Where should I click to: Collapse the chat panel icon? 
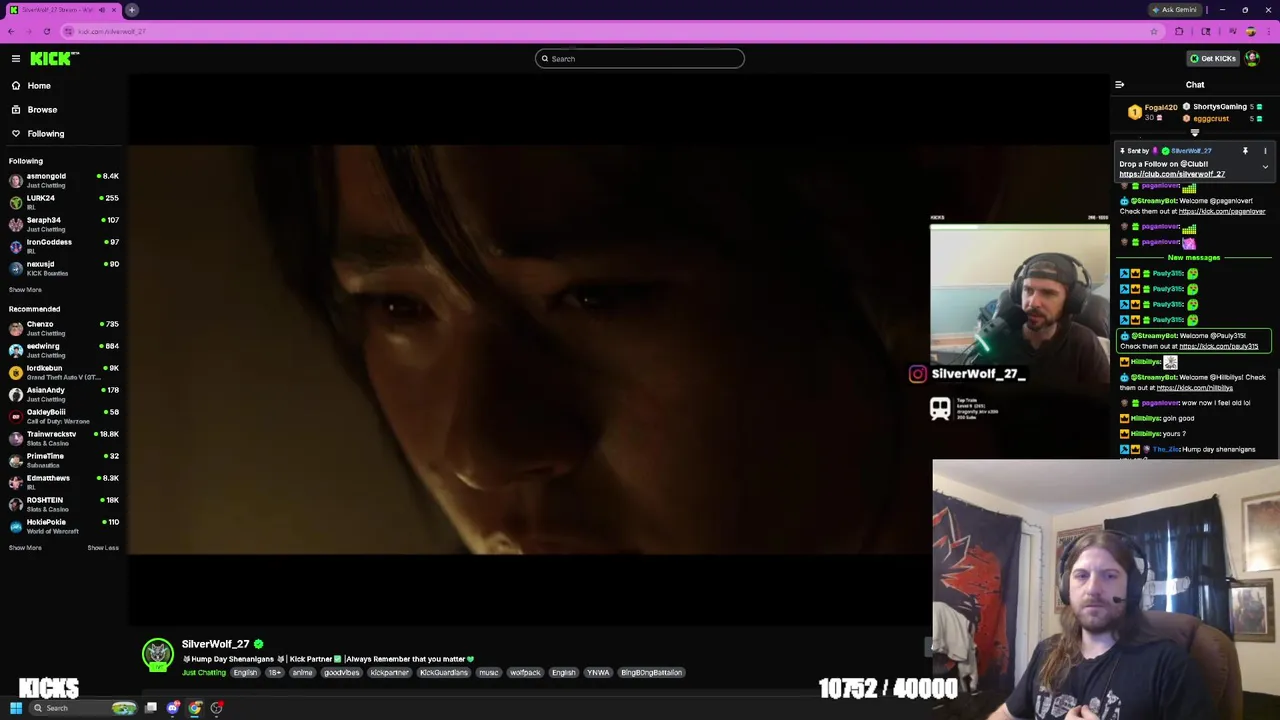click(1120, 85)
